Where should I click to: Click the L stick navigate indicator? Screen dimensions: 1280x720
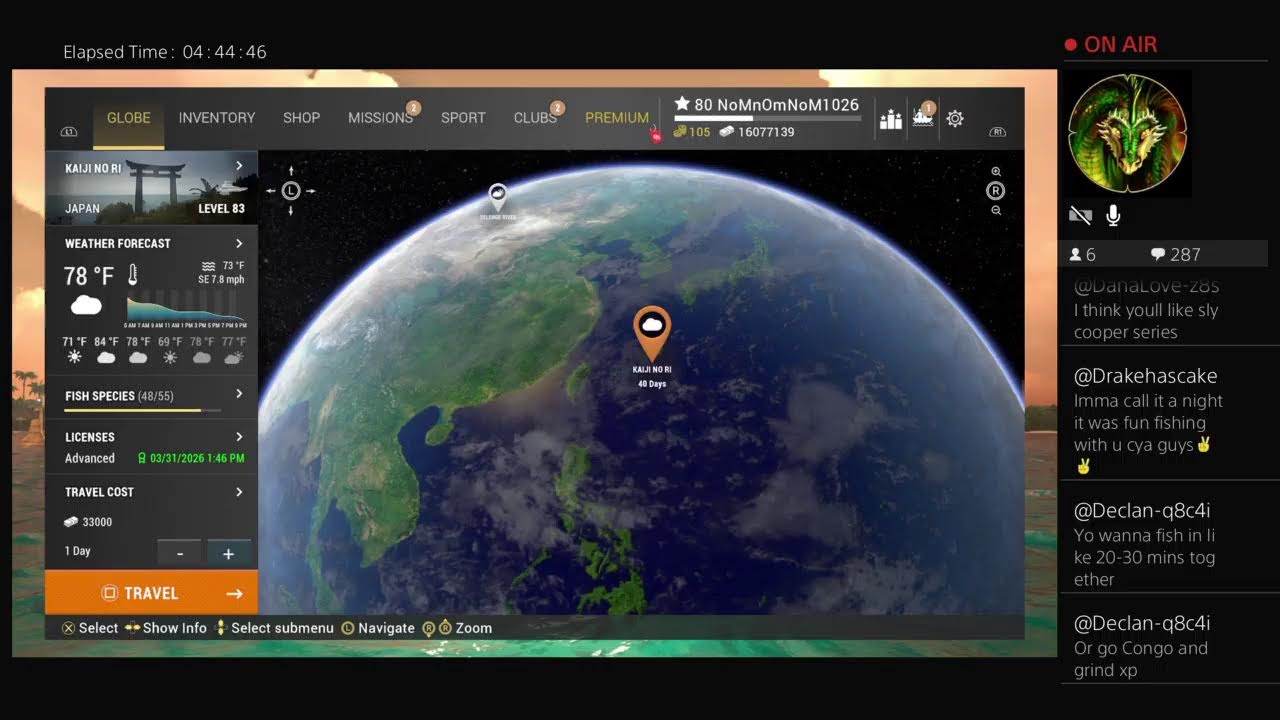291,190
